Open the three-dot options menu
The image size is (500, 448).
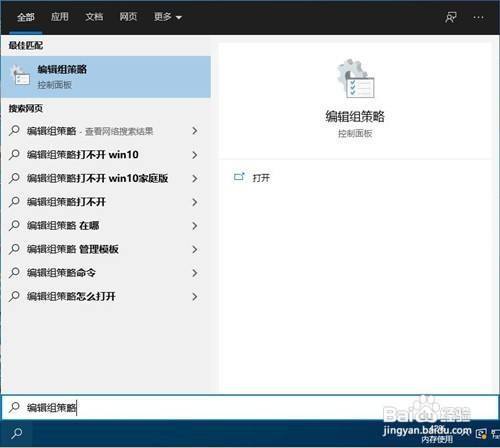[x=479, y=17]
